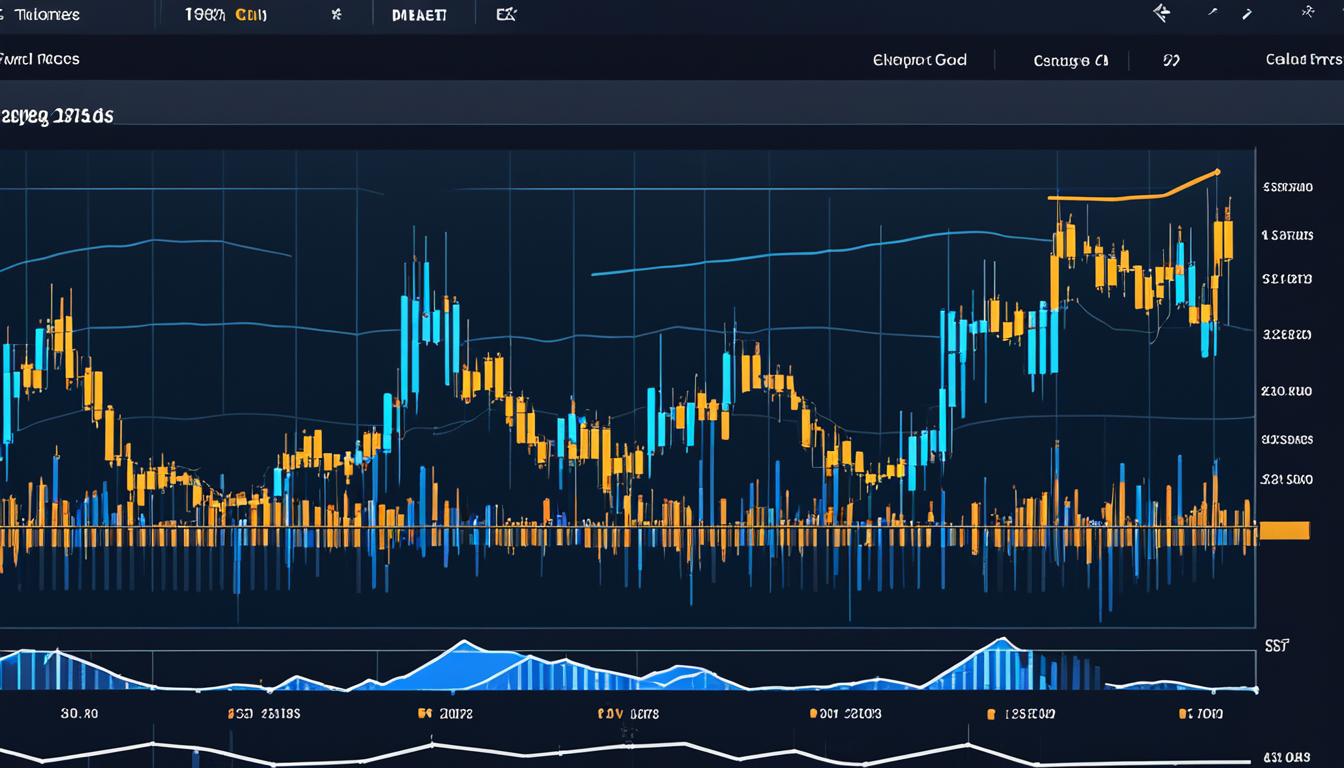Click the topmost '$ senuo' price axis label
Viewport: 1344px width, 768px height.
[x=1287, y=187]
